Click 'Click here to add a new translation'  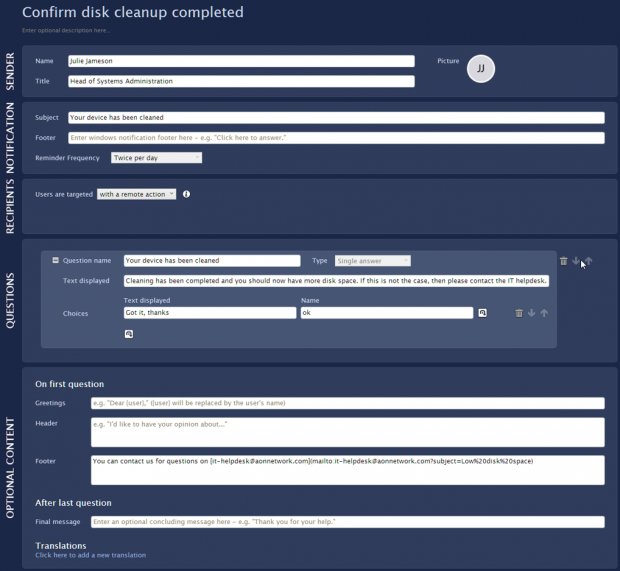coord(90,555)
